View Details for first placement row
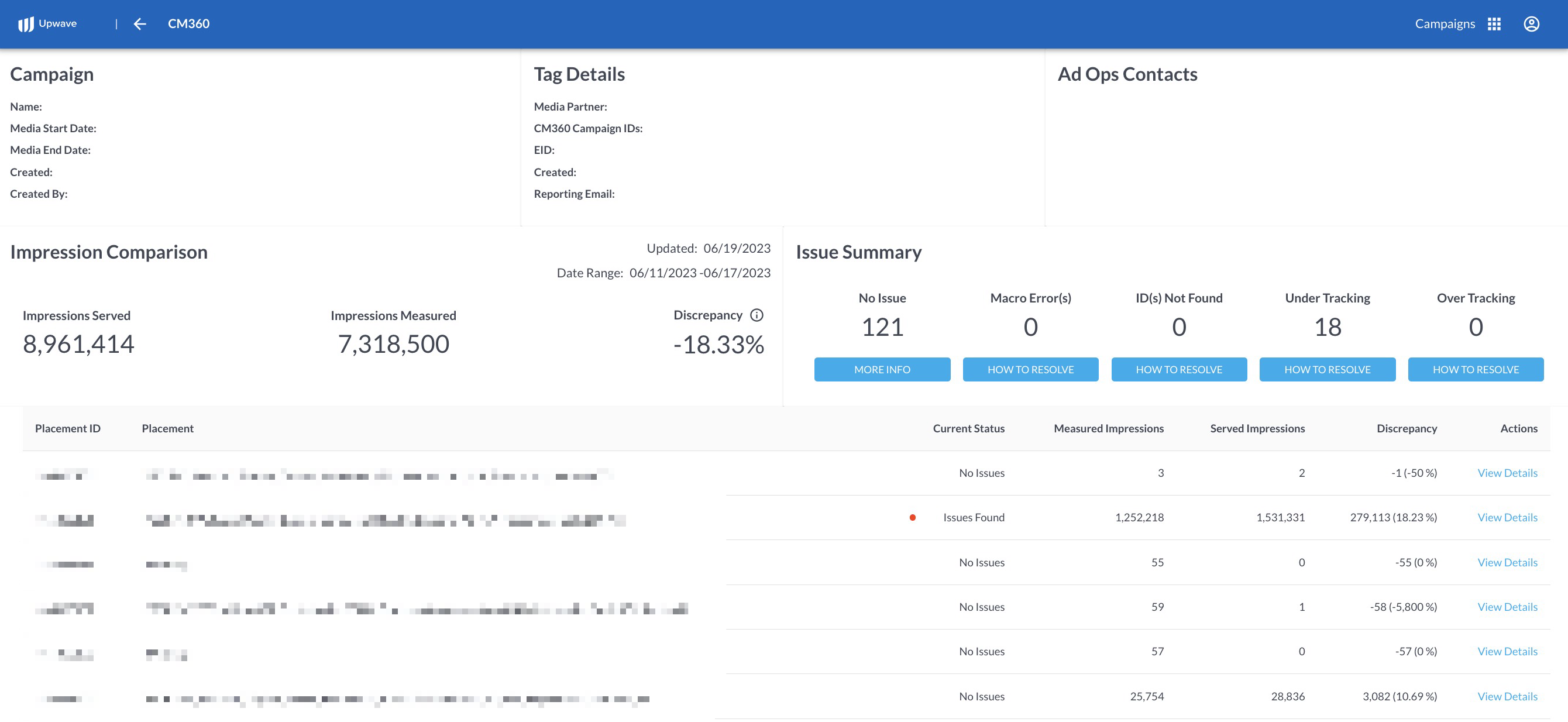The height and width of the screenshot is (722, 1568). point(1507,473)
